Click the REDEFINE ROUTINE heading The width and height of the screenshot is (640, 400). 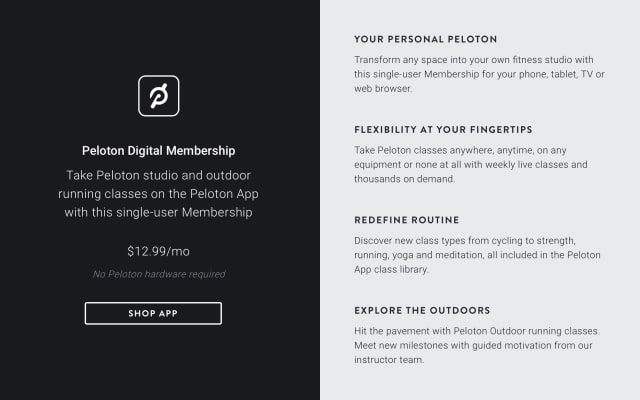pos(407,220)
